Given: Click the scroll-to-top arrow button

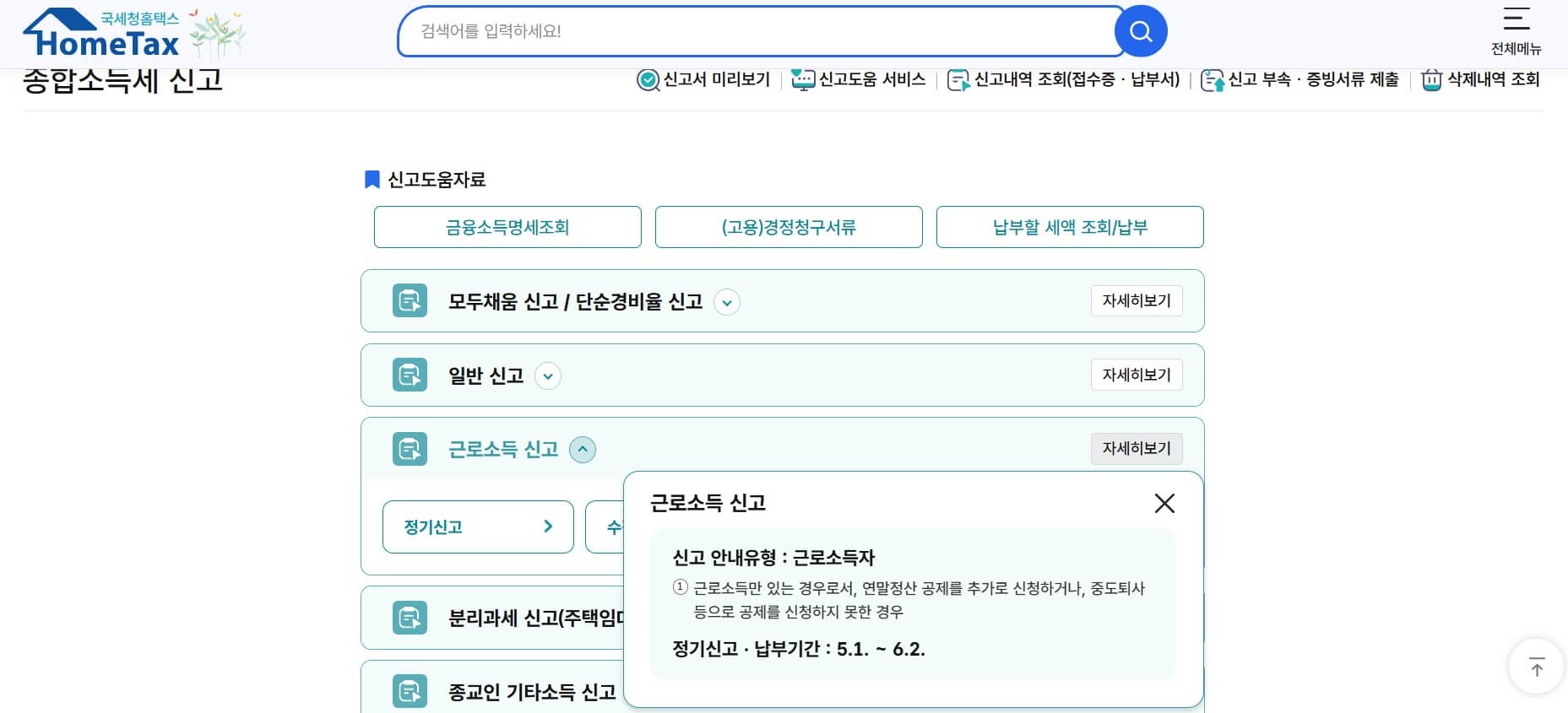Looking at the screenshot, I should [x=1537, y=667].
